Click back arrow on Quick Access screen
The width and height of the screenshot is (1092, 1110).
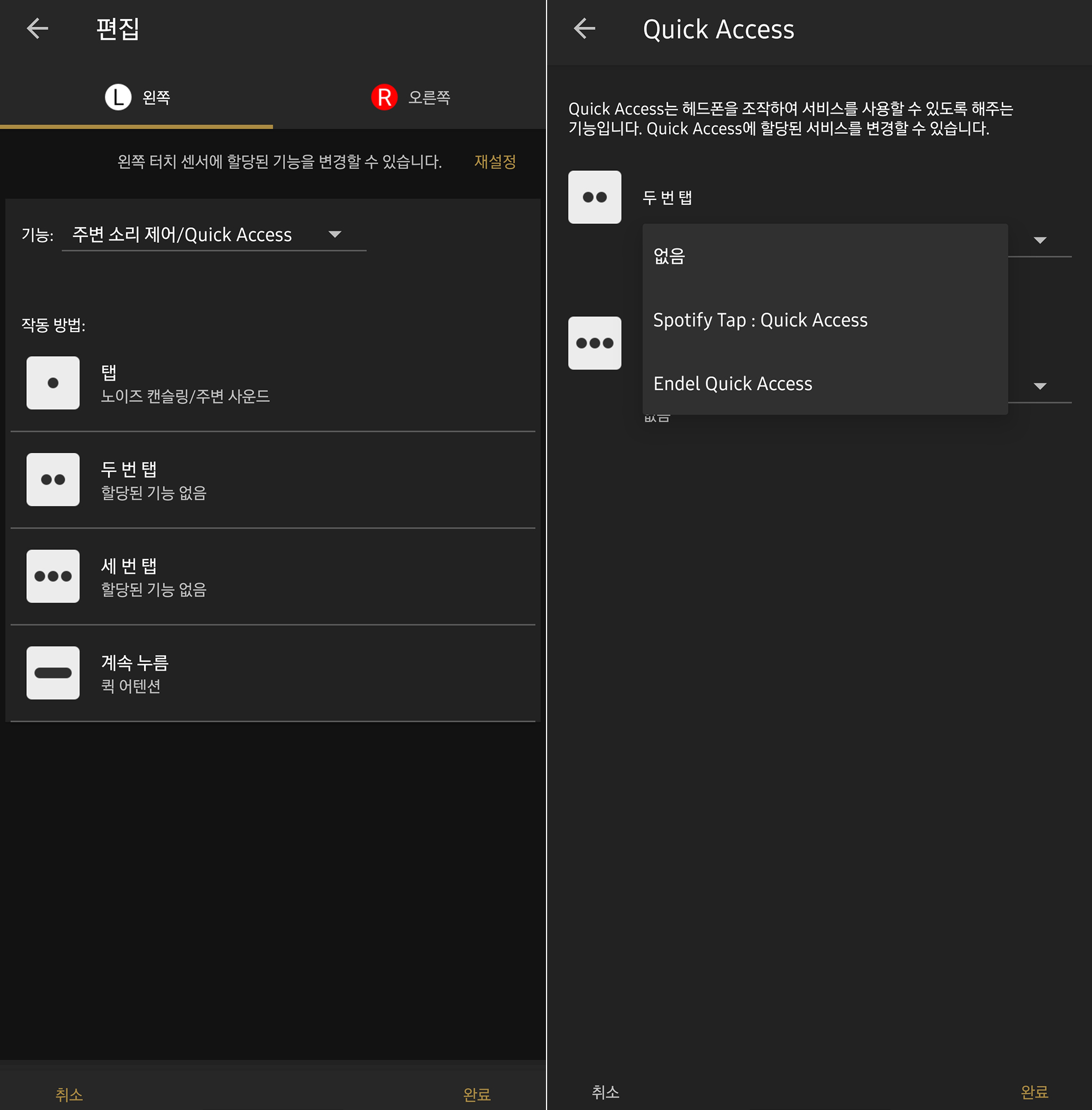click(x=584, y=29)
